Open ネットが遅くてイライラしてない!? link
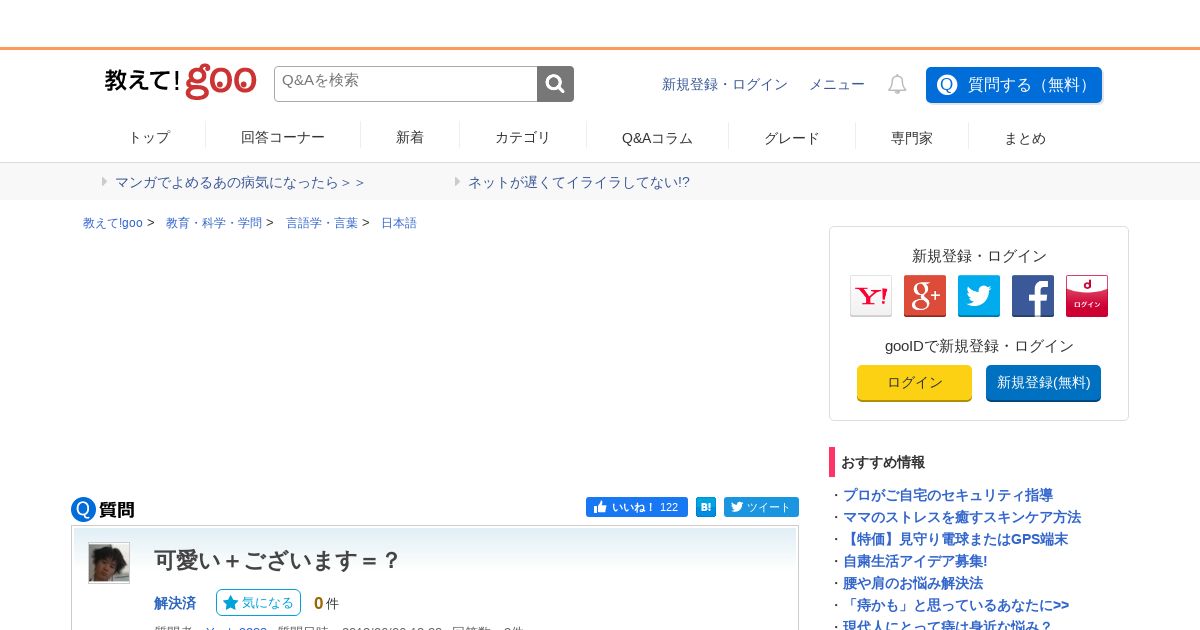1200x630 pixels. click(579, 182)
